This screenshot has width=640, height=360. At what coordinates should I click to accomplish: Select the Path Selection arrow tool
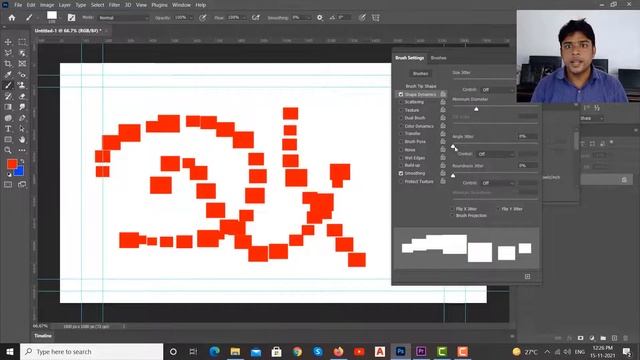(22, 129)
